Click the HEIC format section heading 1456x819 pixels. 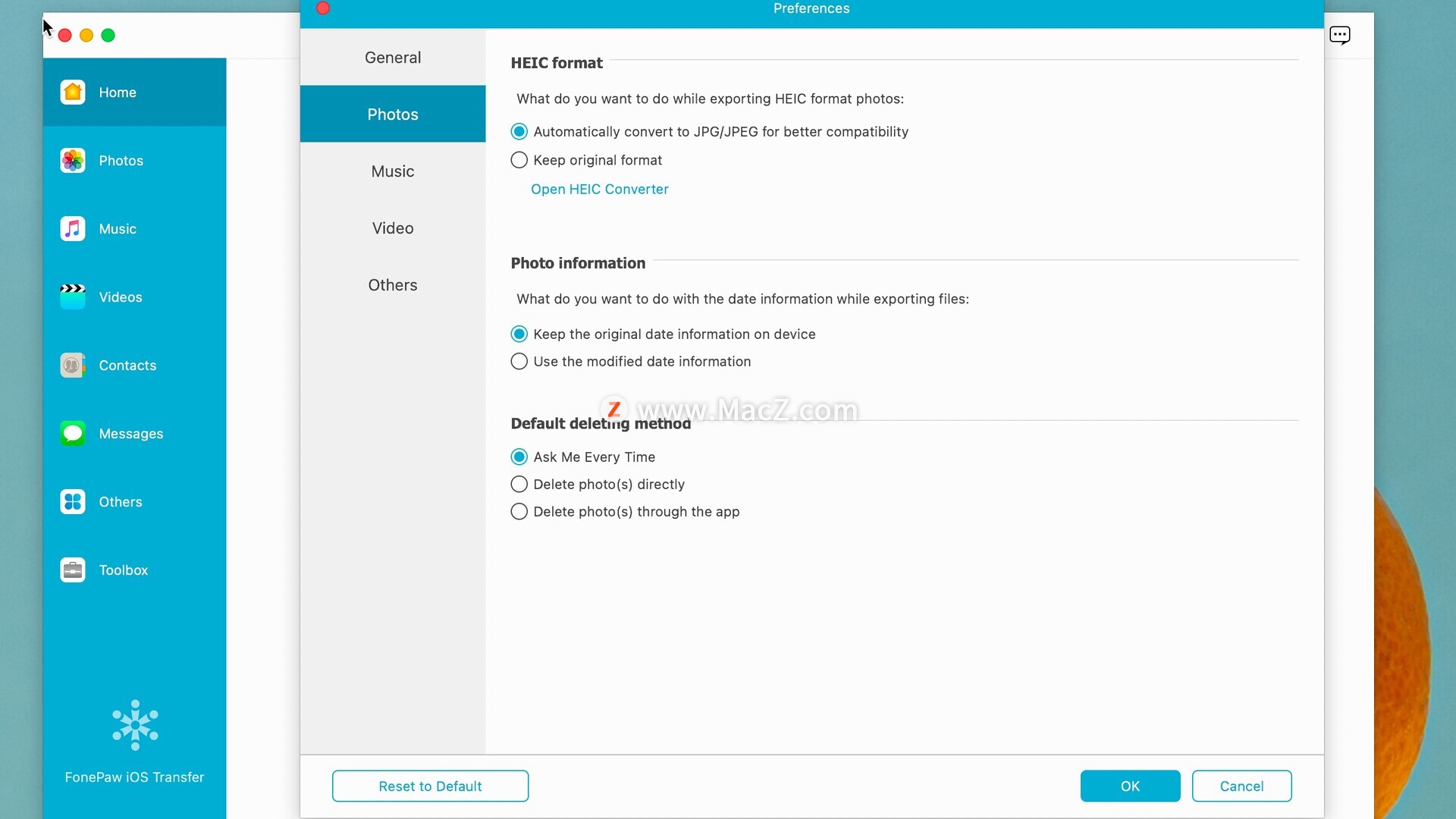point(557,63)
